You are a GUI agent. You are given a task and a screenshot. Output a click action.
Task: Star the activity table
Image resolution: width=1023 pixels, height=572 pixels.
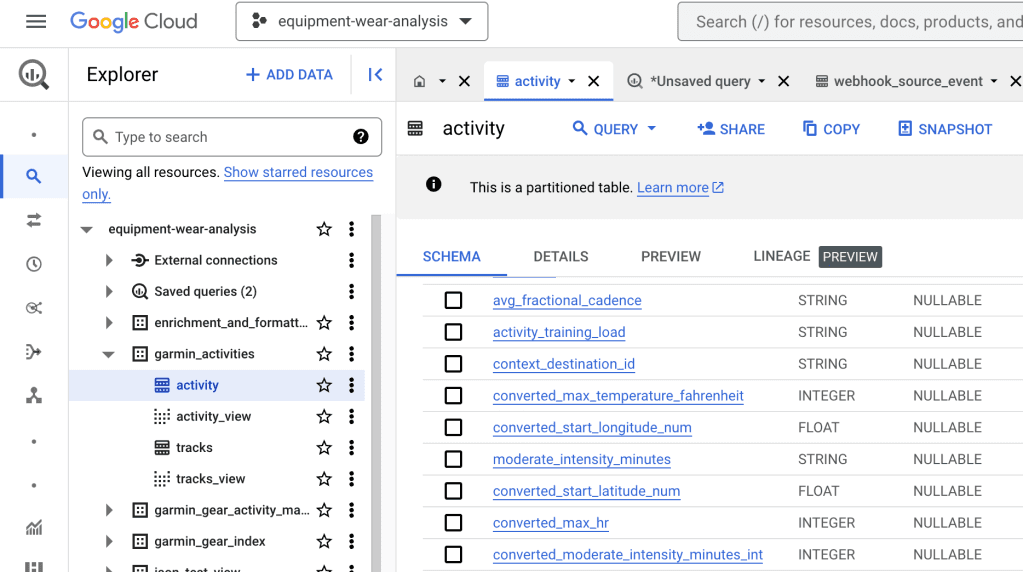pos(324,385)
